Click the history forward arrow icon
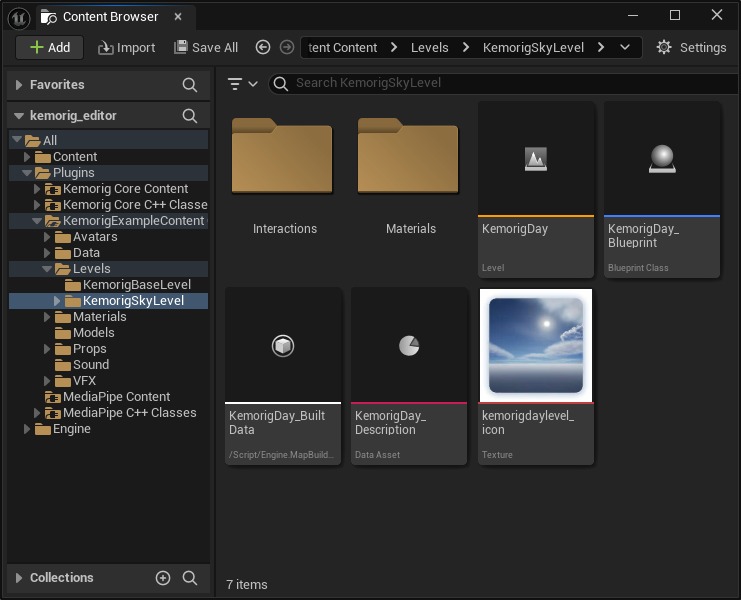 tap(287, 47)
